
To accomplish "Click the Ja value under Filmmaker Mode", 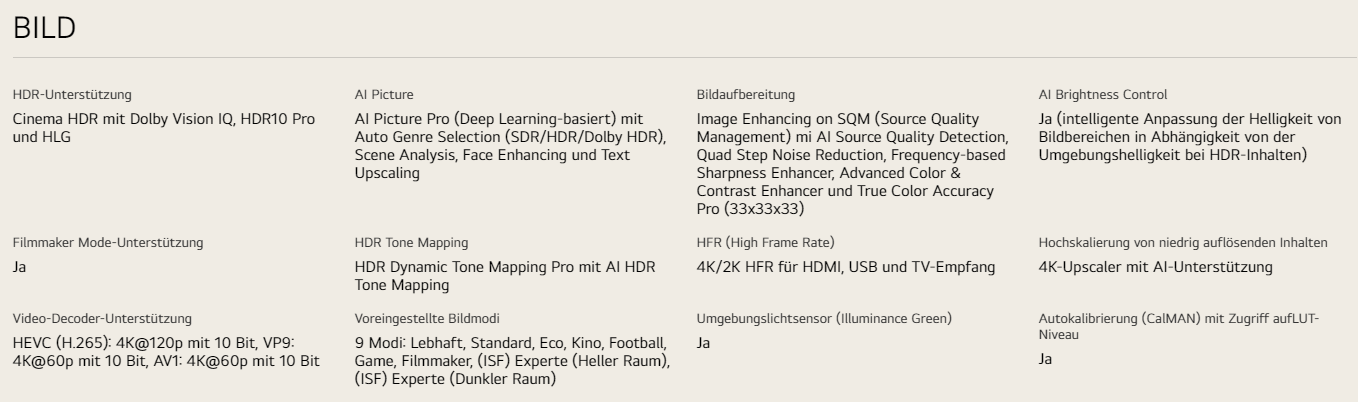I will pos(18,267).
